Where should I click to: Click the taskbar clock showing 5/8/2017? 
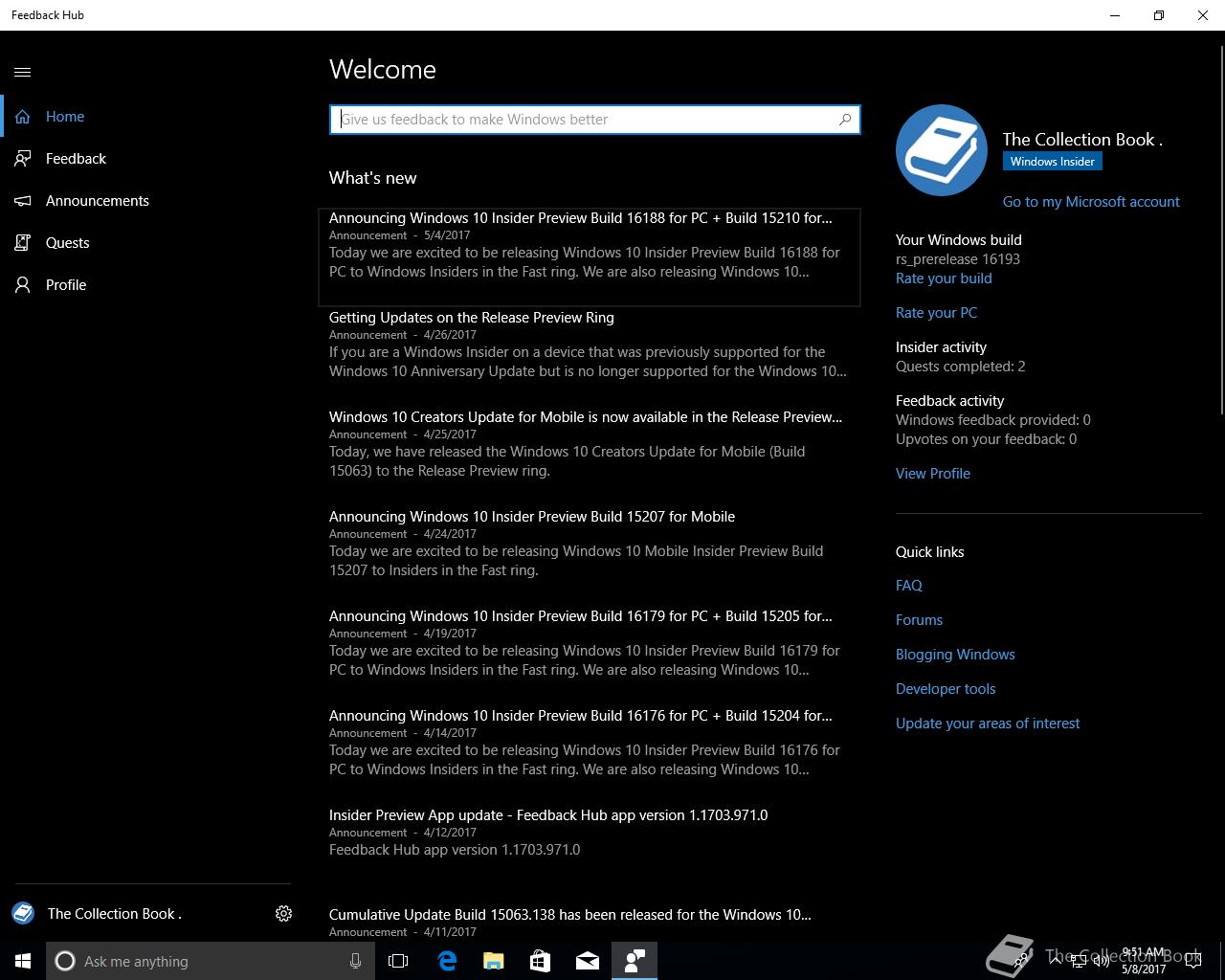click(1143, 961)
